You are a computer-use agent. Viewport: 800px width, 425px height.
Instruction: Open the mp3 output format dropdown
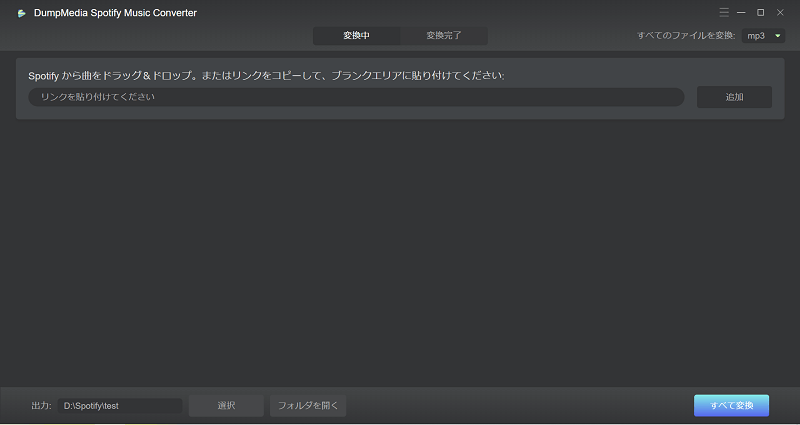pyautogui.click(x=763, y=36)
